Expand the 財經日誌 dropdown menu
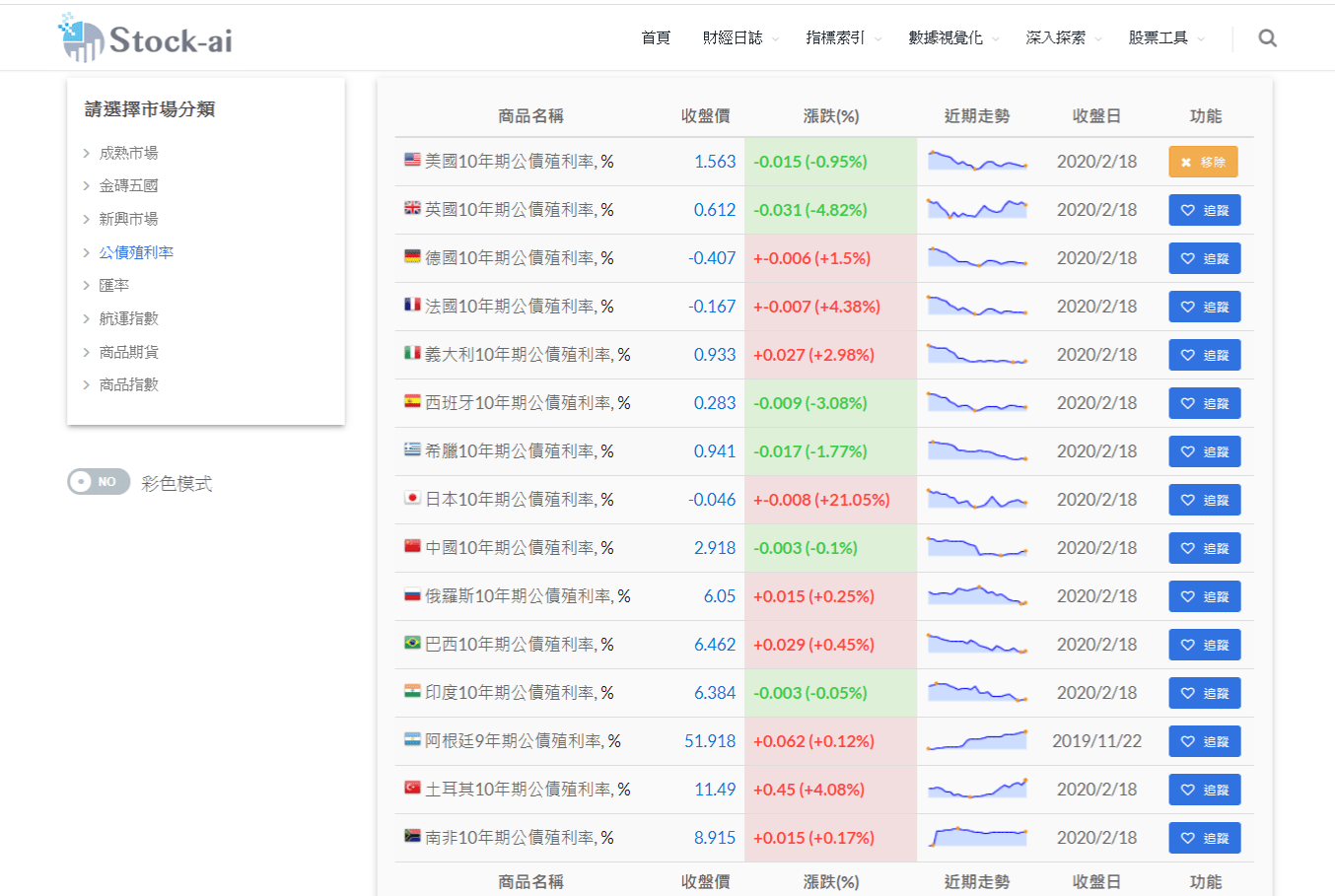 [739, 38]
